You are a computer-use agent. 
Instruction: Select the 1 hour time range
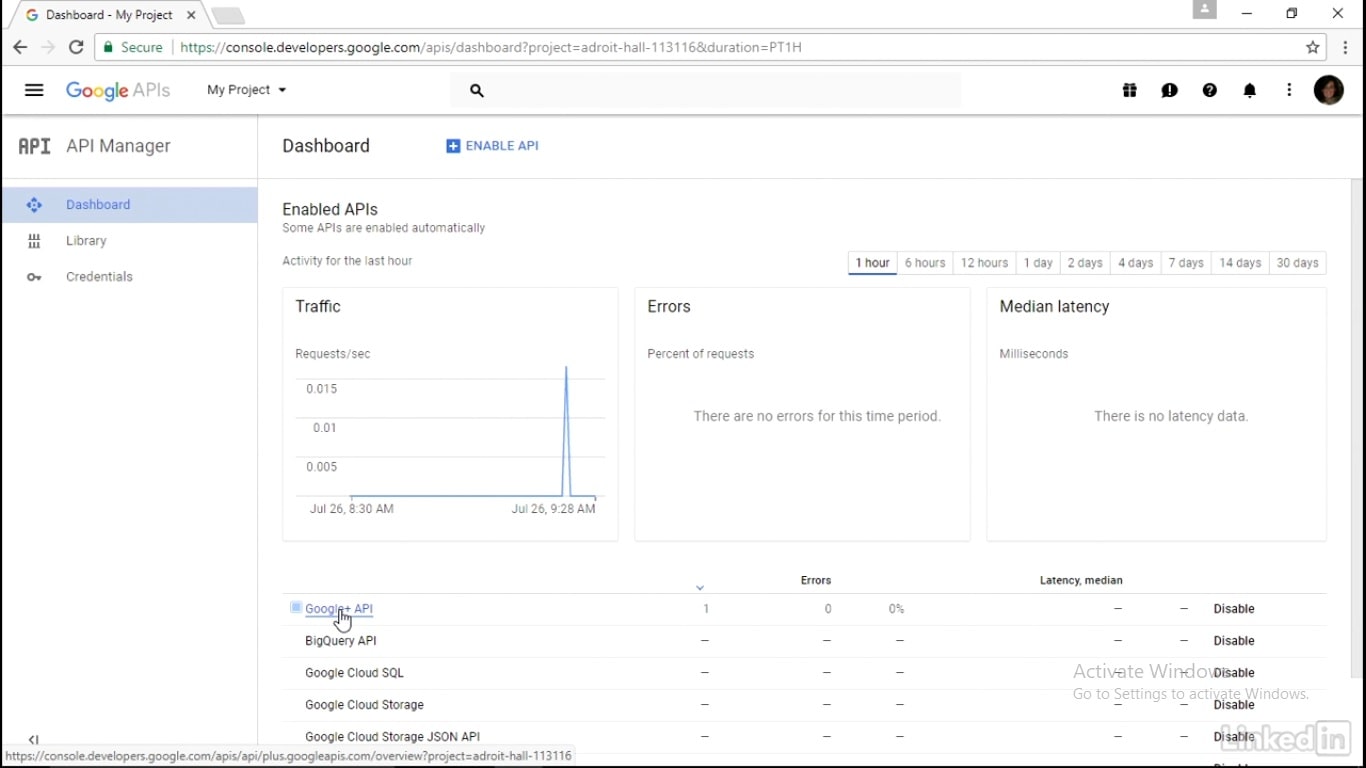click(872, 263)
